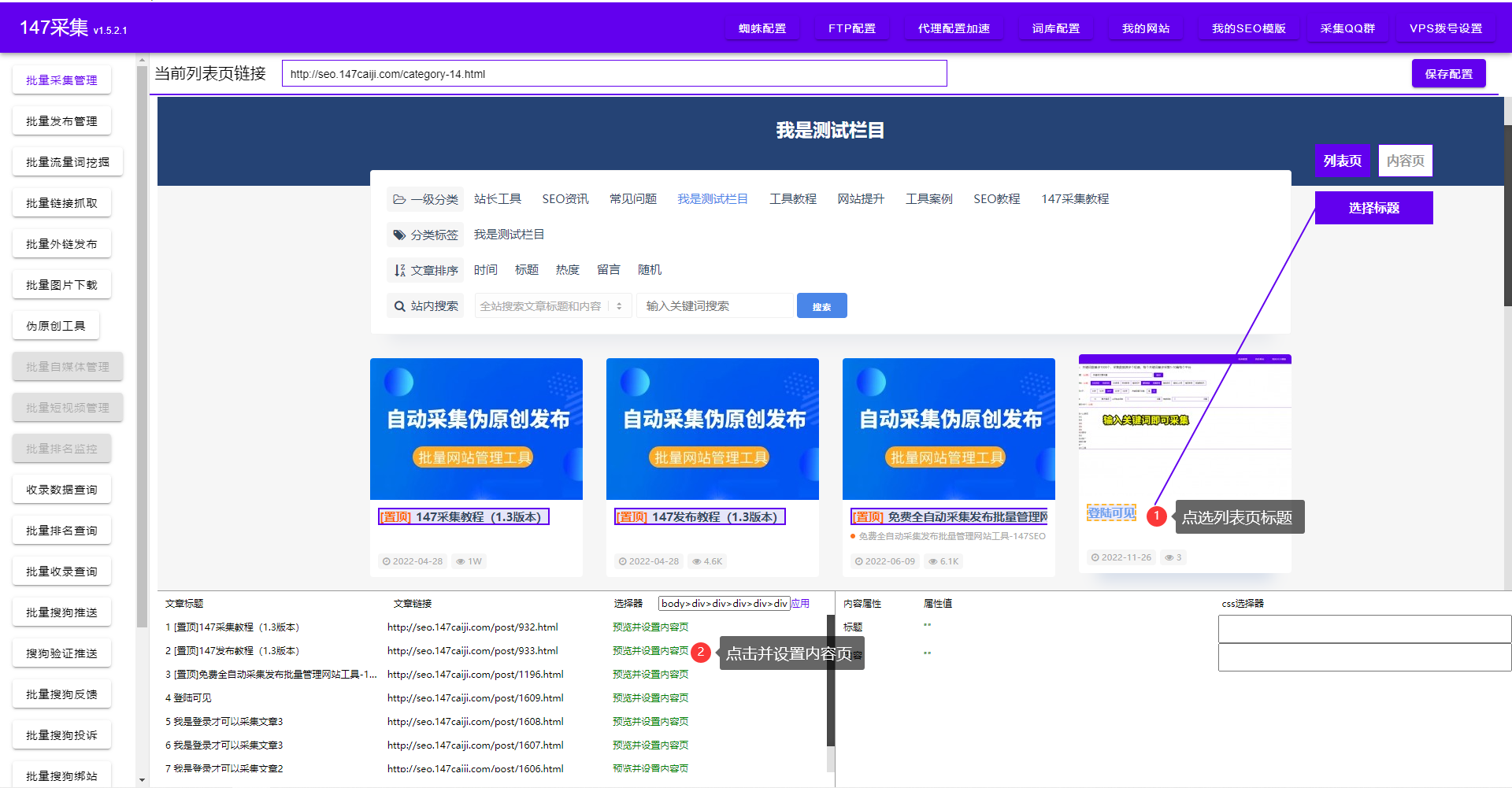Image resolution: width=1512 pixels, height=788 pixels.
Task: Click the second css选择器 input box
Action: 1364,657
